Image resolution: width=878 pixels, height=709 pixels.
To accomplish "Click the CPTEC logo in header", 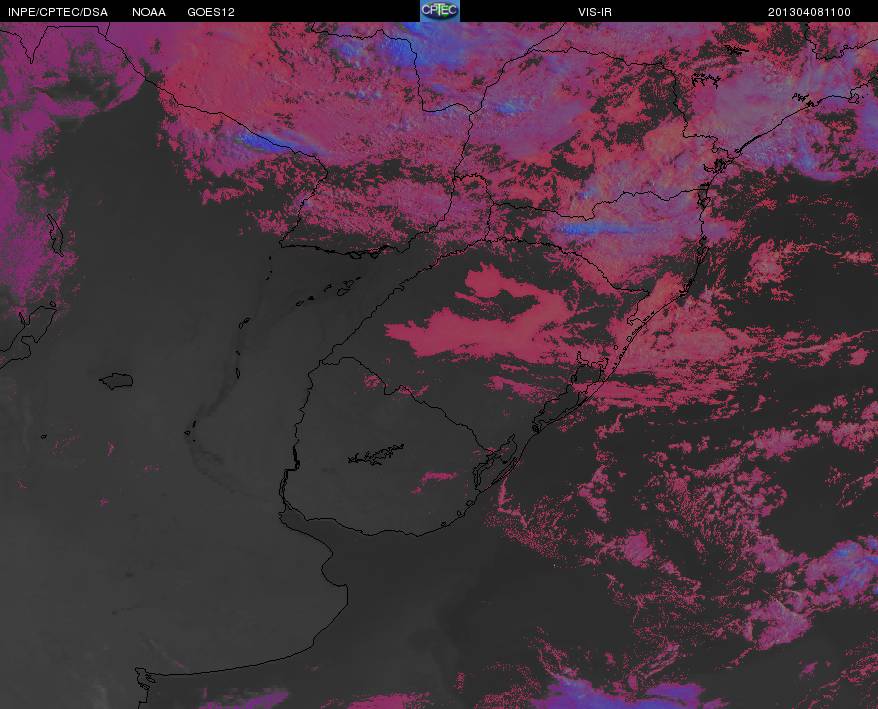I will tap(440, 11).
